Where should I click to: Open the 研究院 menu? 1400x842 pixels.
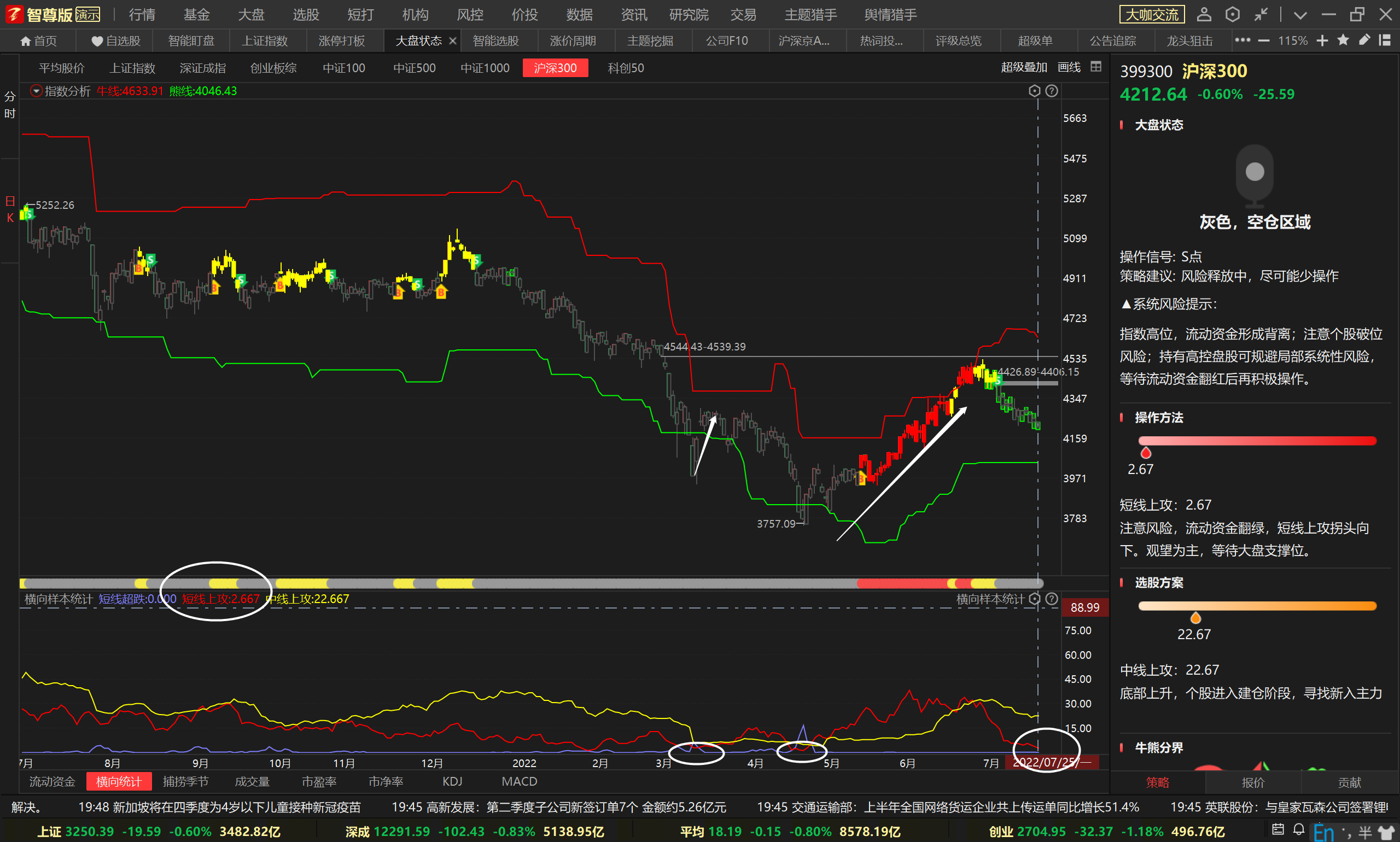point(689,14)
